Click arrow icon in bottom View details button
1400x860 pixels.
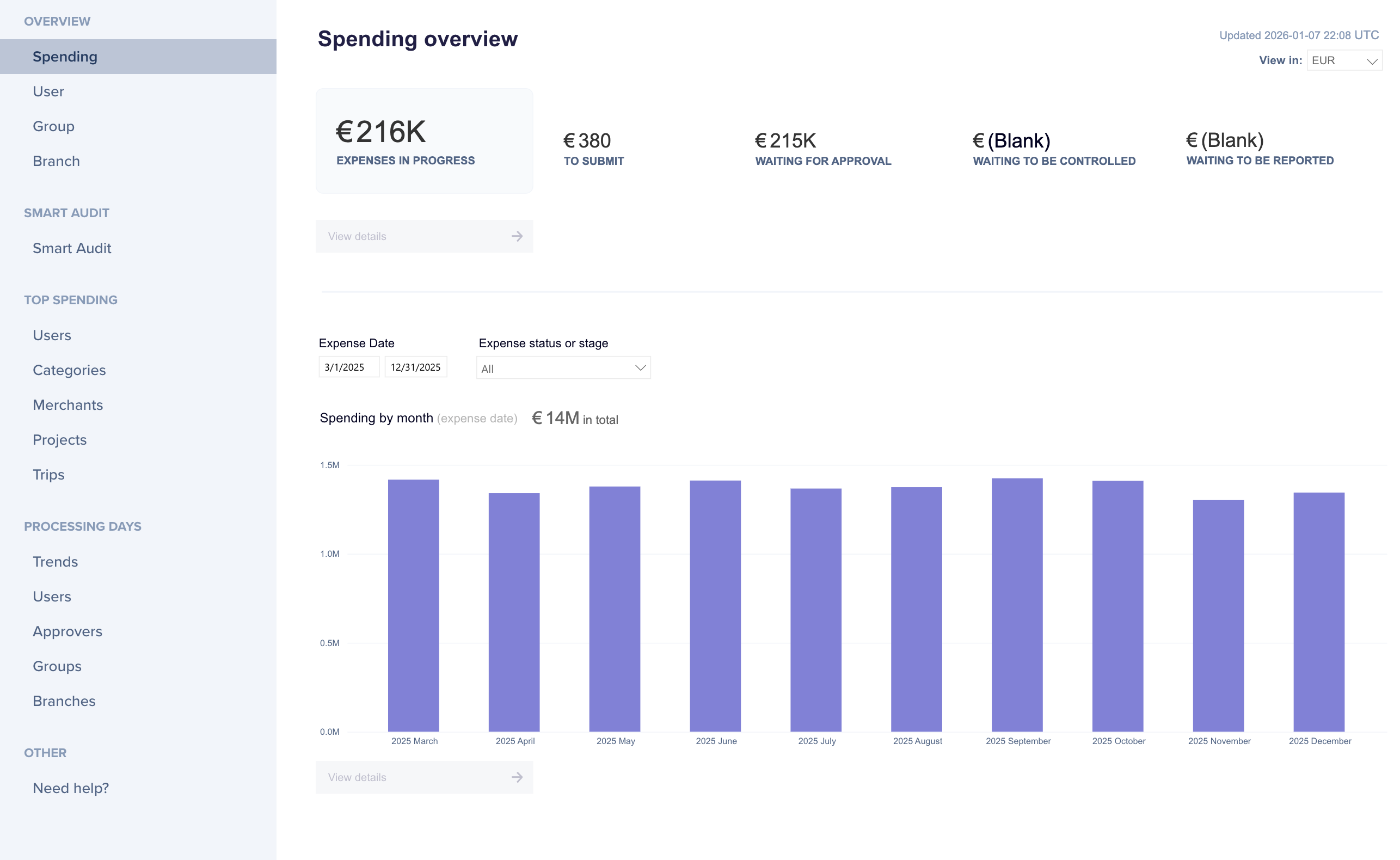(517, 777)
